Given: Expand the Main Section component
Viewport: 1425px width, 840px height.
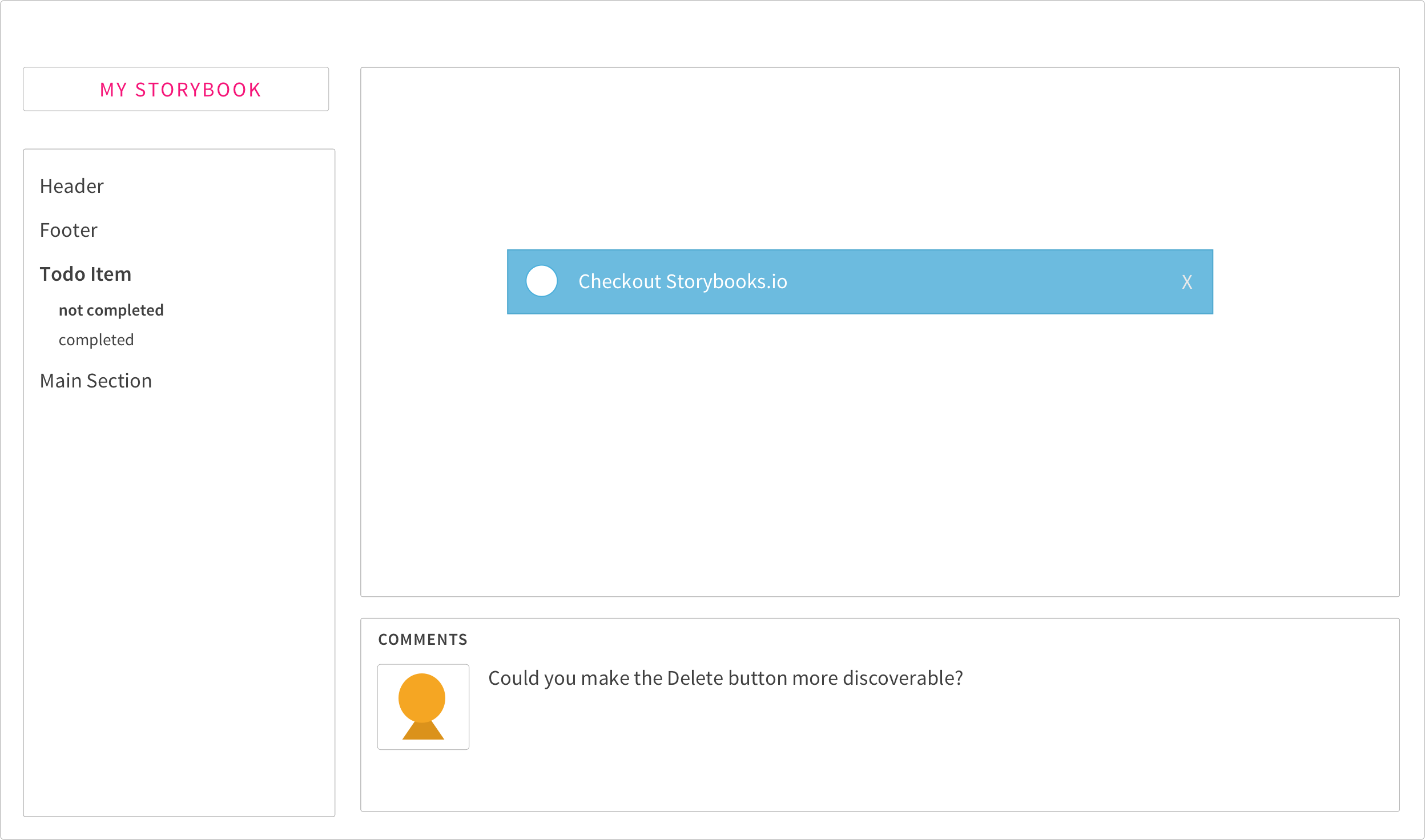Looking at the screenshot, I should [96, 381].
